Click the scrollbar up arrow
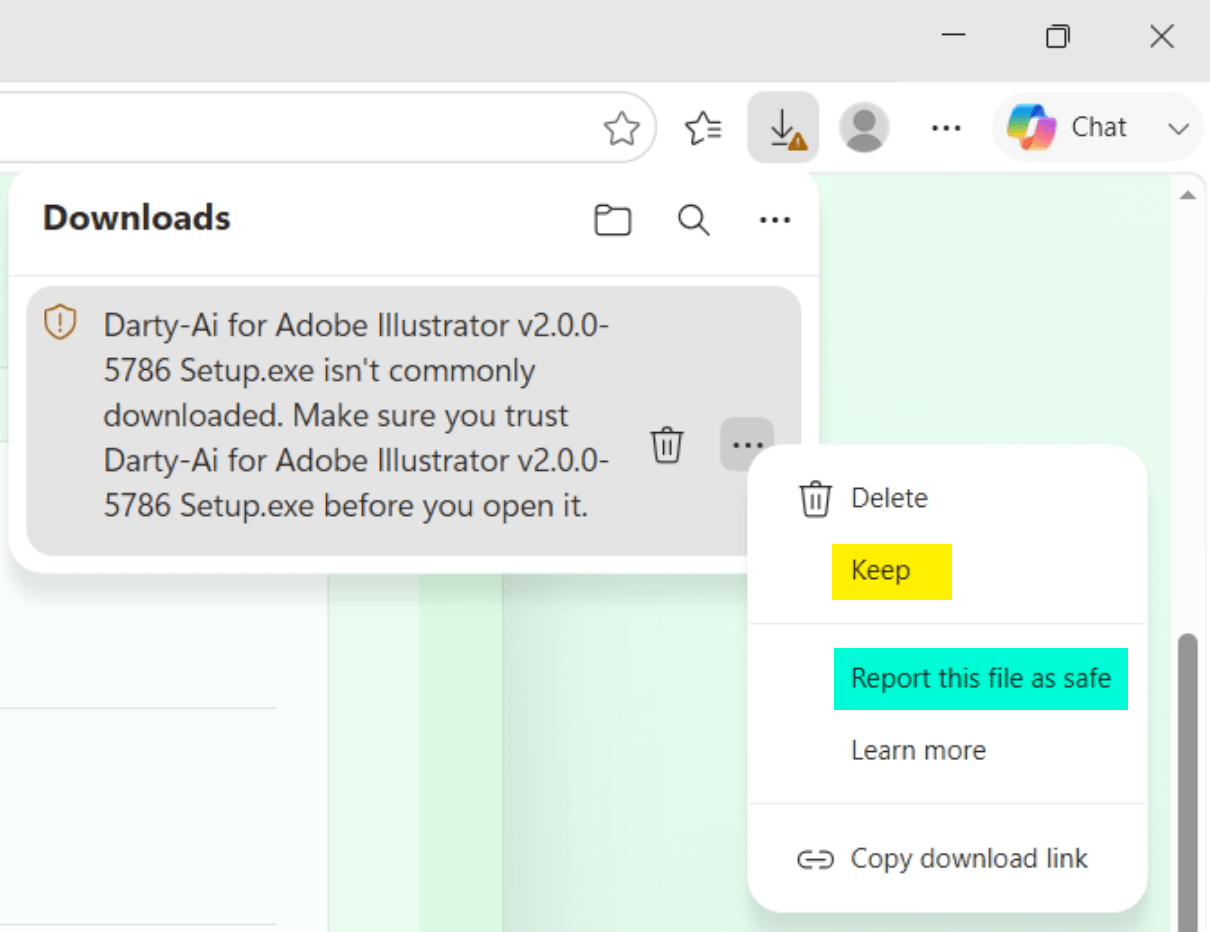1210x932 pixels. 1188,195
